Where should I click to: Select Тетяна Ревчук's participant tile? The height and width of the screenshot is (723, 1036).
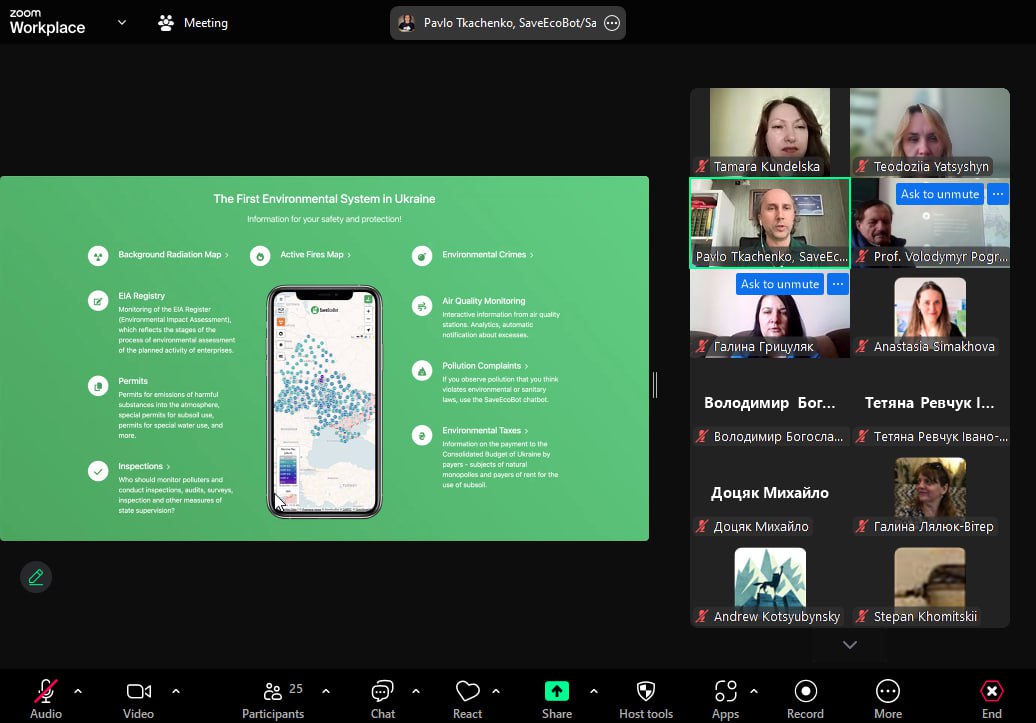pos(930,403)
